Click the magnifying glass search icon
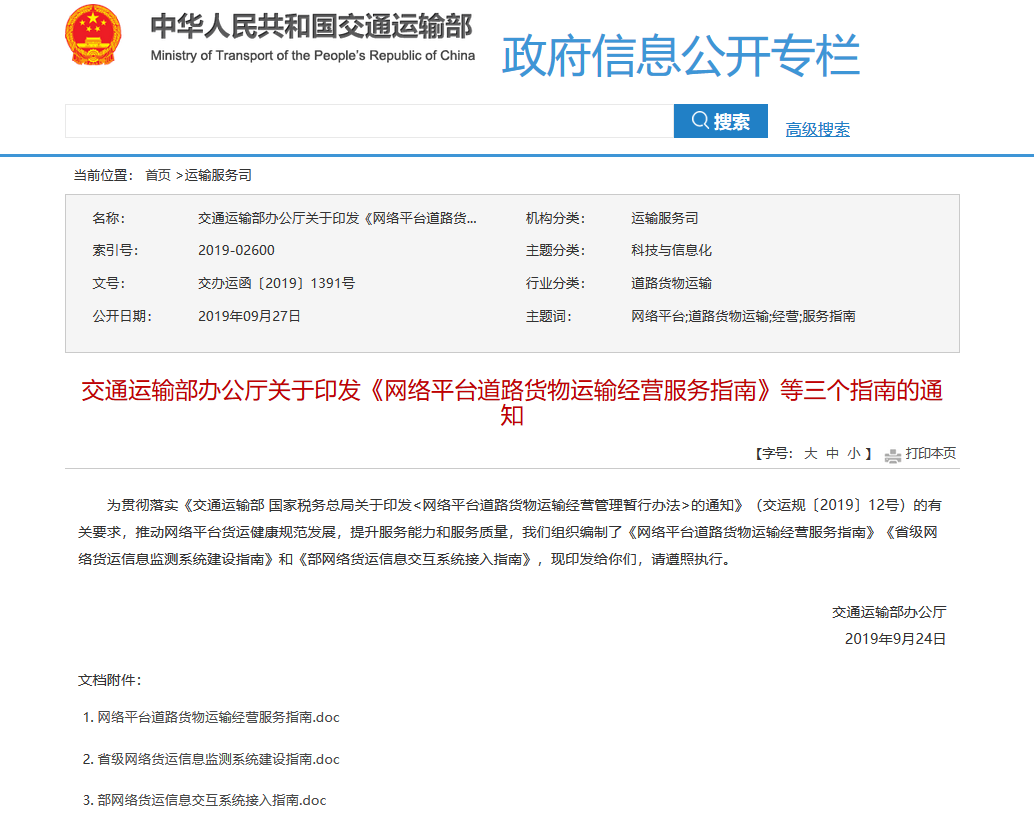The height and width of the screenshot is (822, 1034). click(701, 120)
